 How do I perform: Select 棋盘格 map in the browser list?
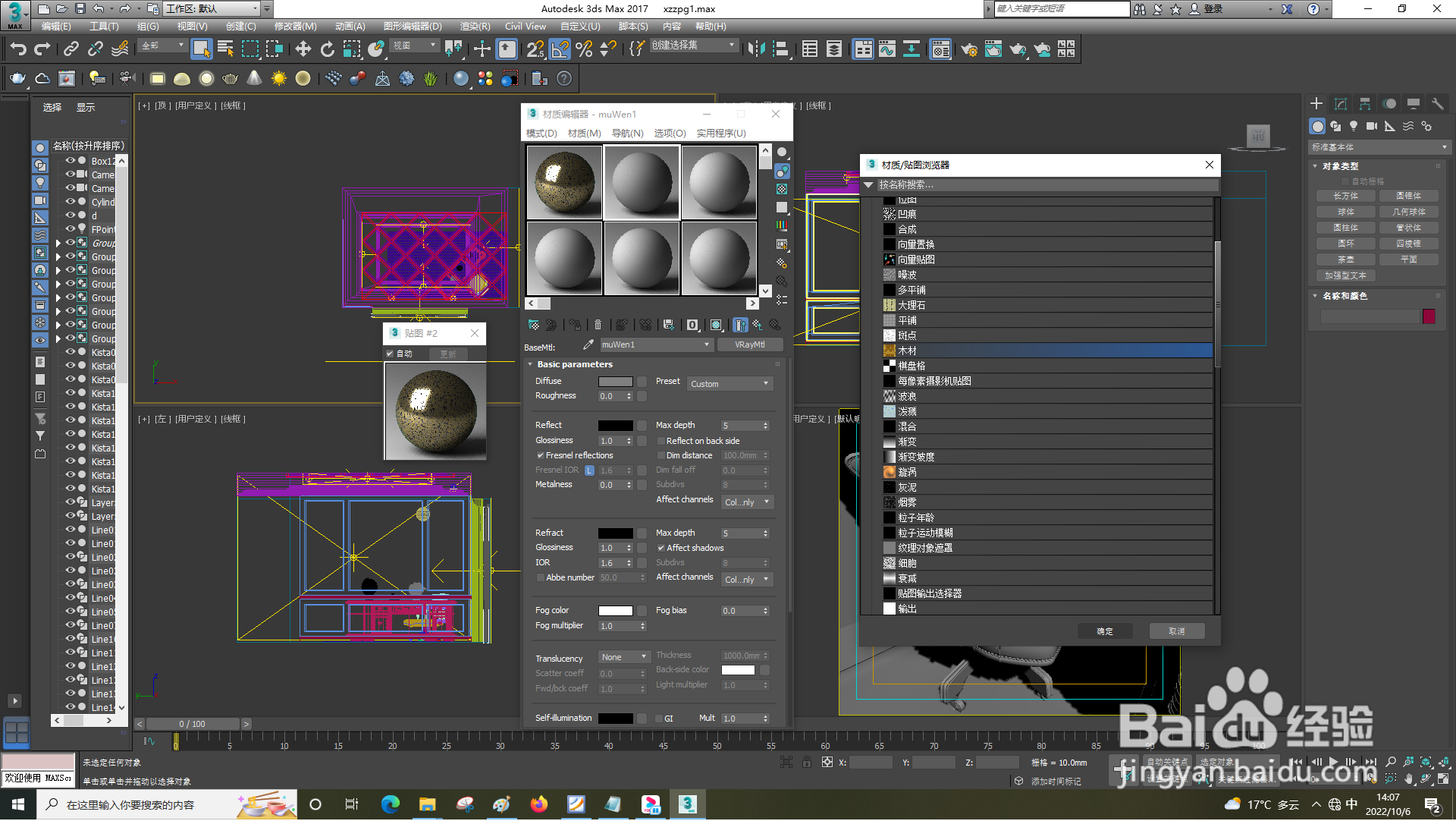pyautogui.click(x=1047, y=366)
